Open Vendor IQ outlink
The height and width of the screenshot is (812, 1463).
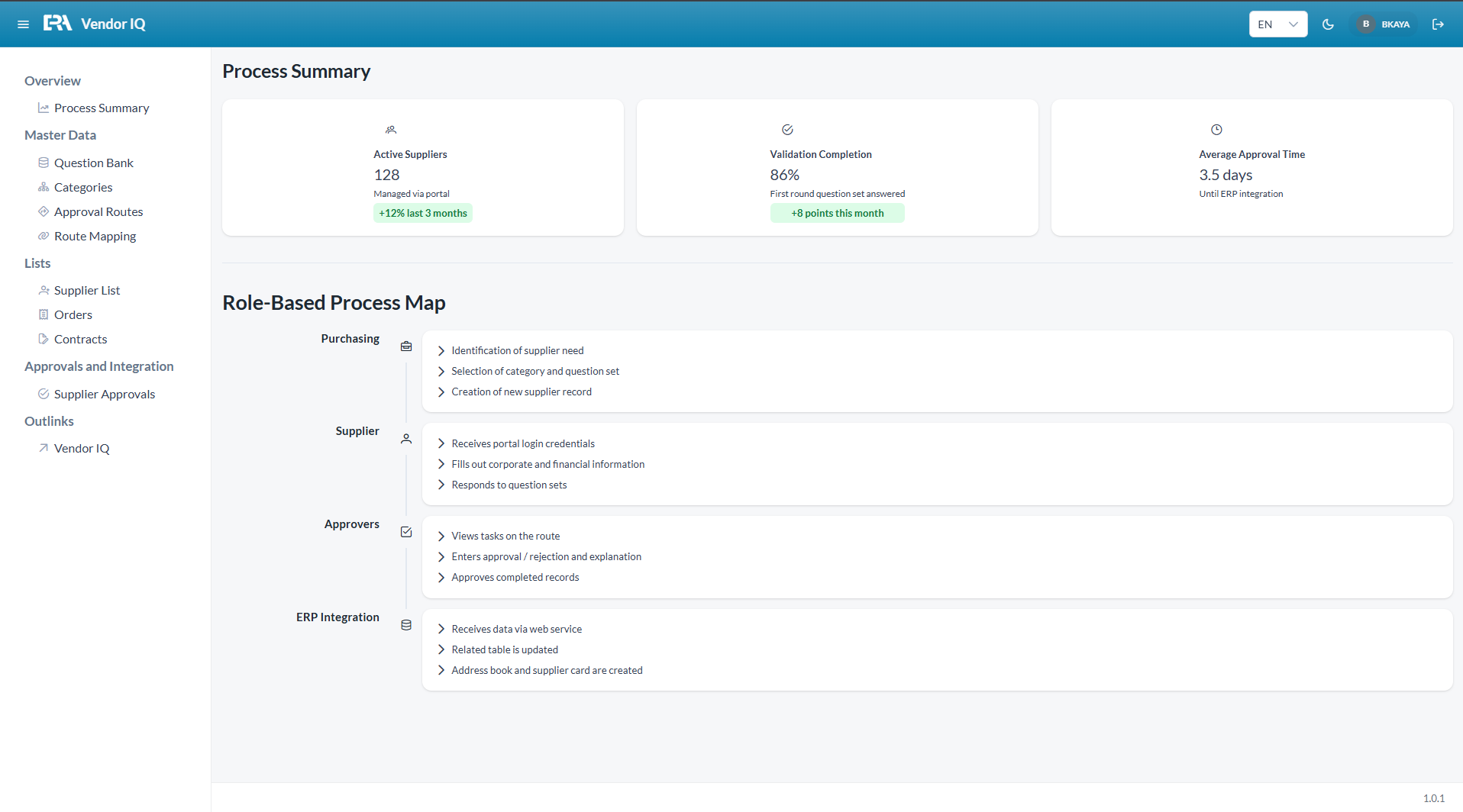pyautogui.click(x=81, y=448)
